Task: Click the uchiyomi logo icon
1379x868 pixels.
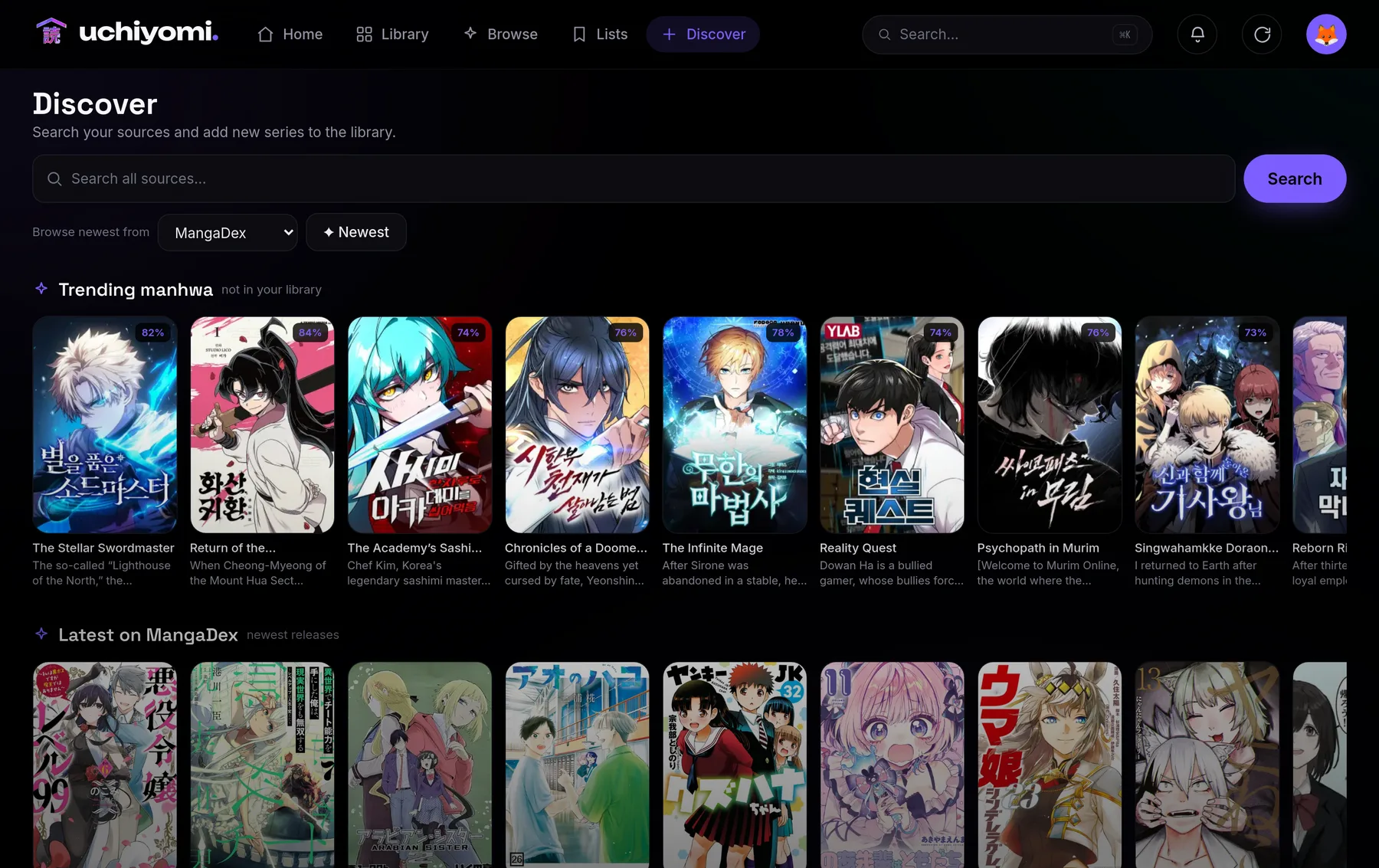Action: point(51,32)
